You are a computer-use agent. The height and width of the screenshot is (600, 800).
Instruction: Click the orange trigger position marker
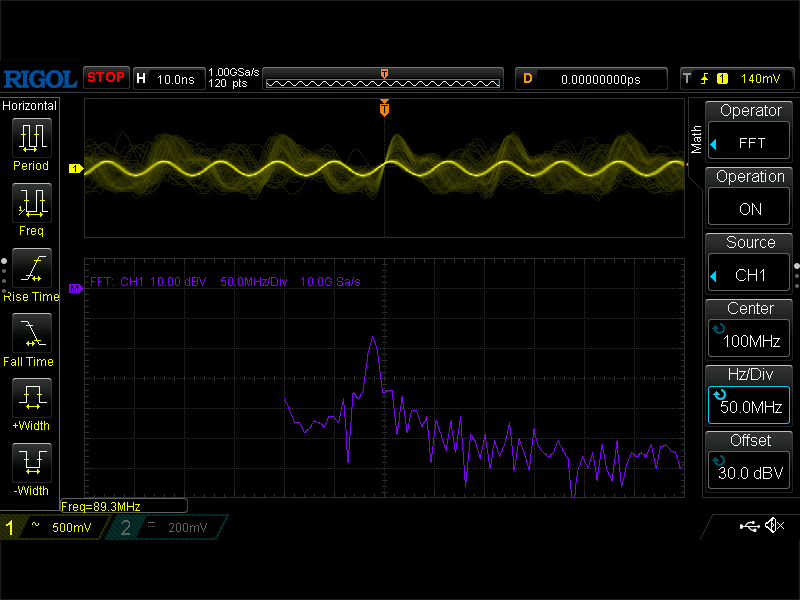click(x=384, y=108)
